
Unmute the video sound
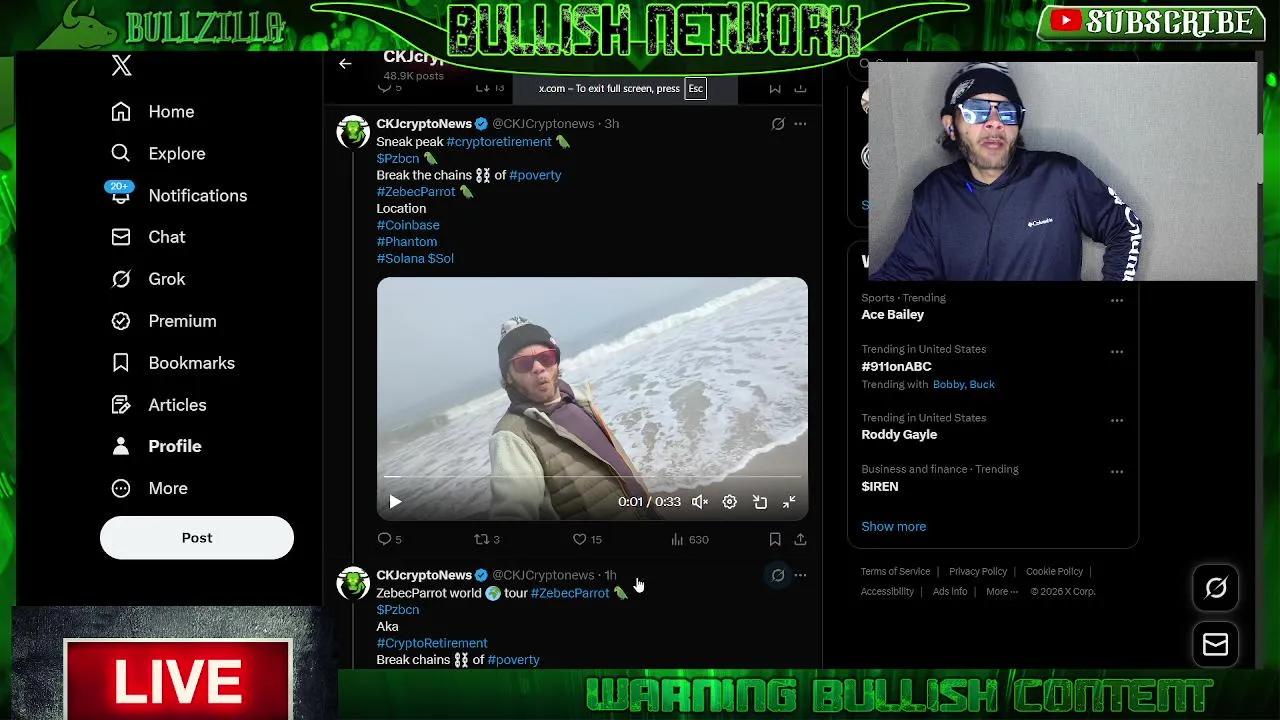click(700, 502)
